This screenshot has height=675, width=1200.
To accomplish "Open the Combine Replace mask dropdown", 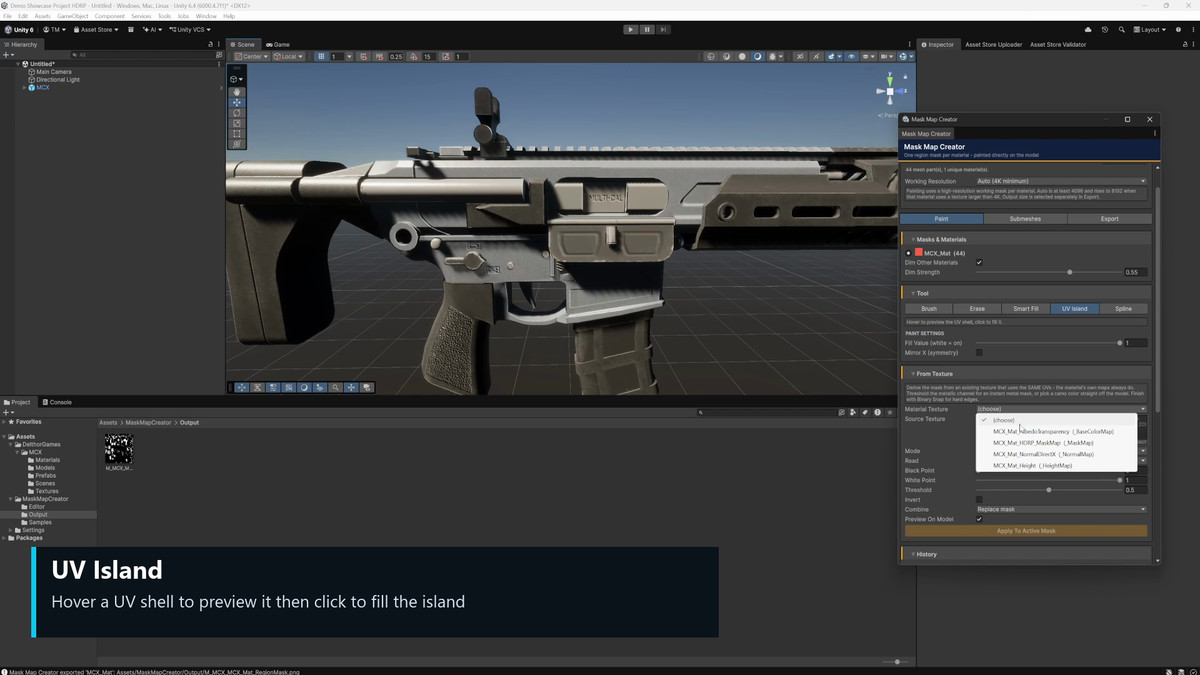I will [x=1061, y=509].
